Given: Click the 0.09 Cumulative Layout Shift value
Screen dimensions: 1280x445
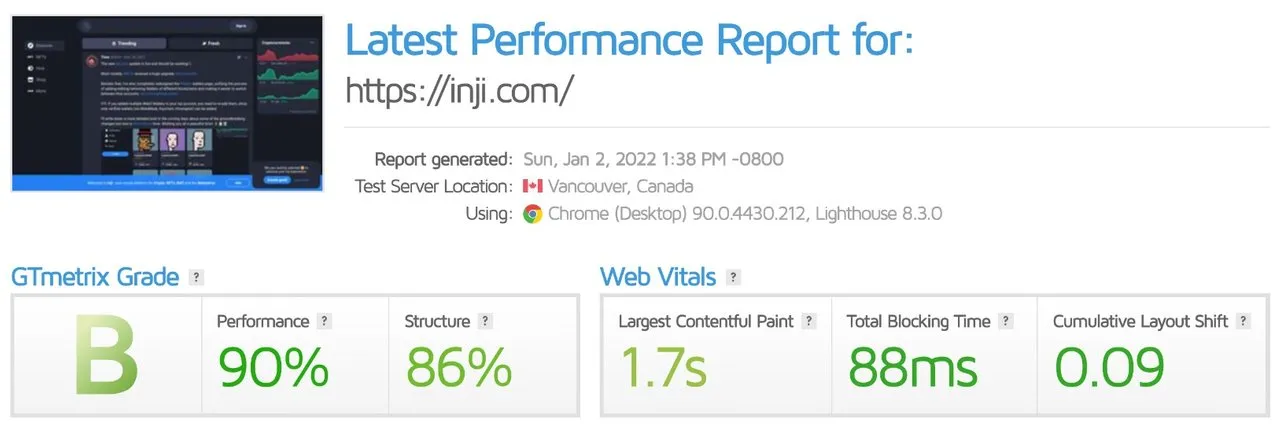Looking at the screenshot, I should coord(1110,367).
